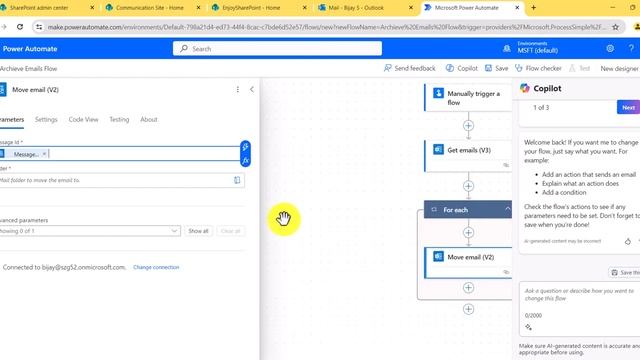
Task: Switch to the Parameters tab
Action: [x=11, y=120]
